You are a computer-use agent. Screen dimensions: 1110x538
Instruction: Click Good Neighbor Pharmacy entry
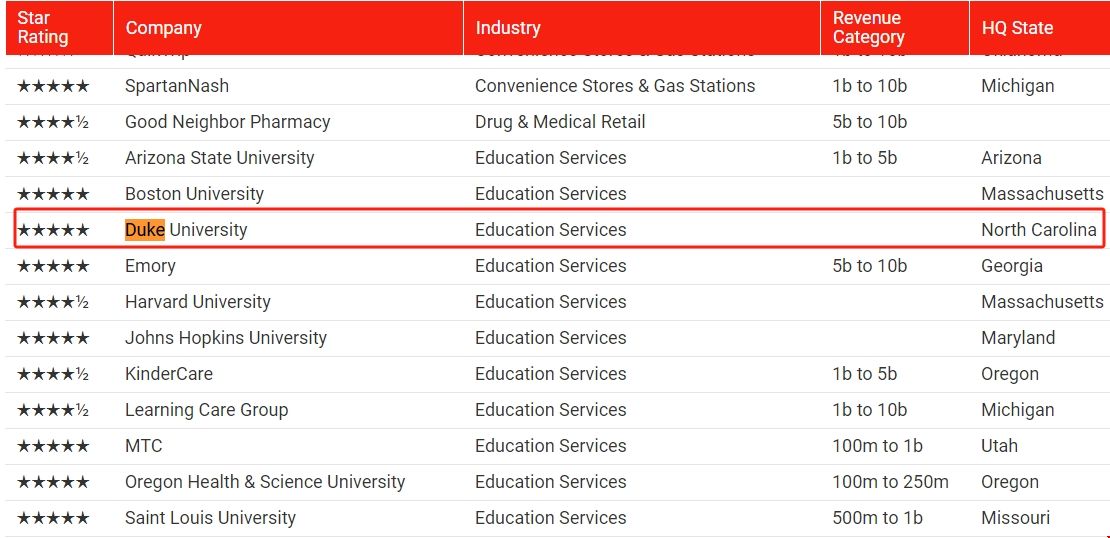coord(227,122)
